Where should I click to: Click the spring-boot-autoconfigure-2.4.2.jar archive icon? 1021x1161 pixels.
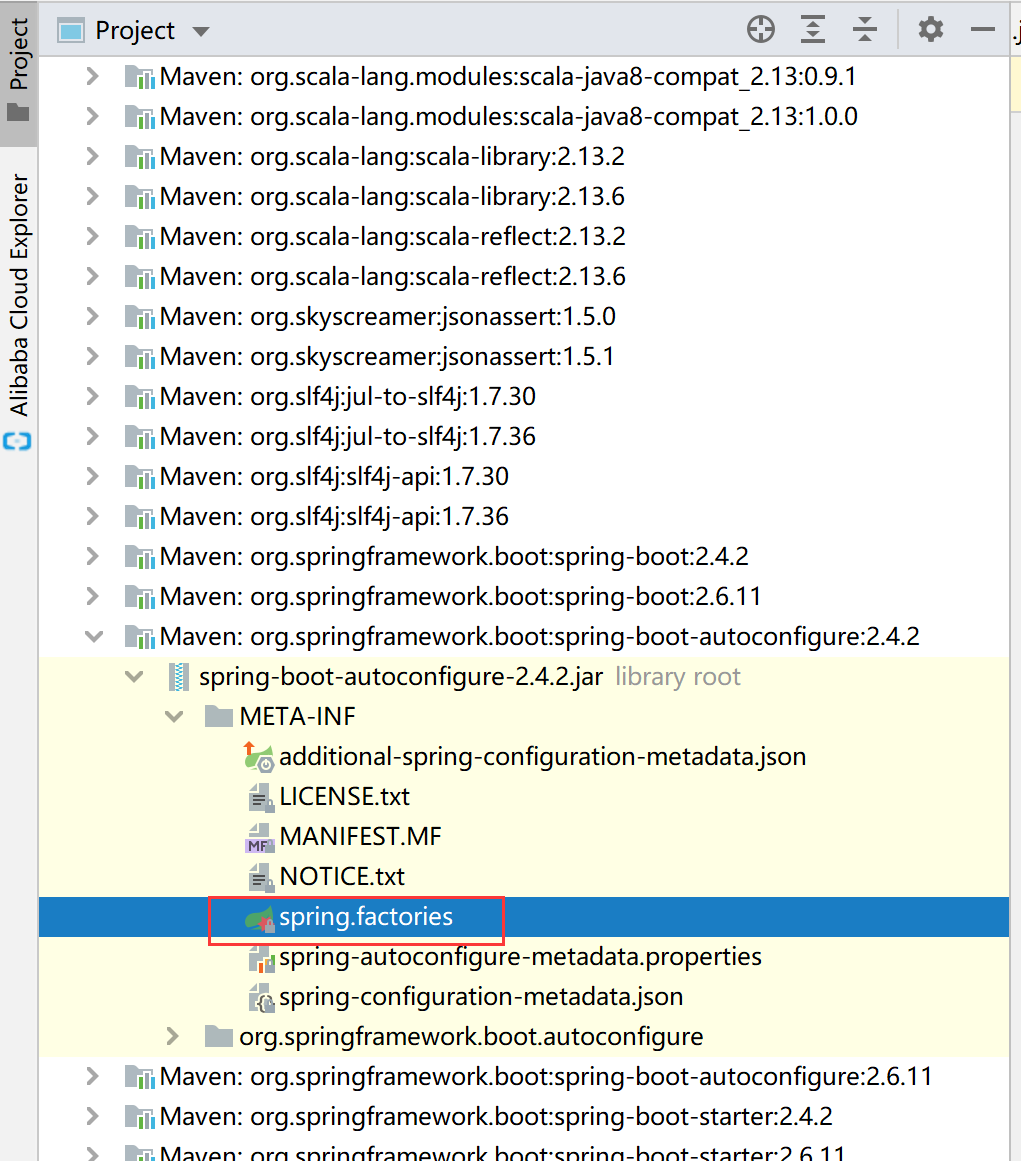[178, 676]
